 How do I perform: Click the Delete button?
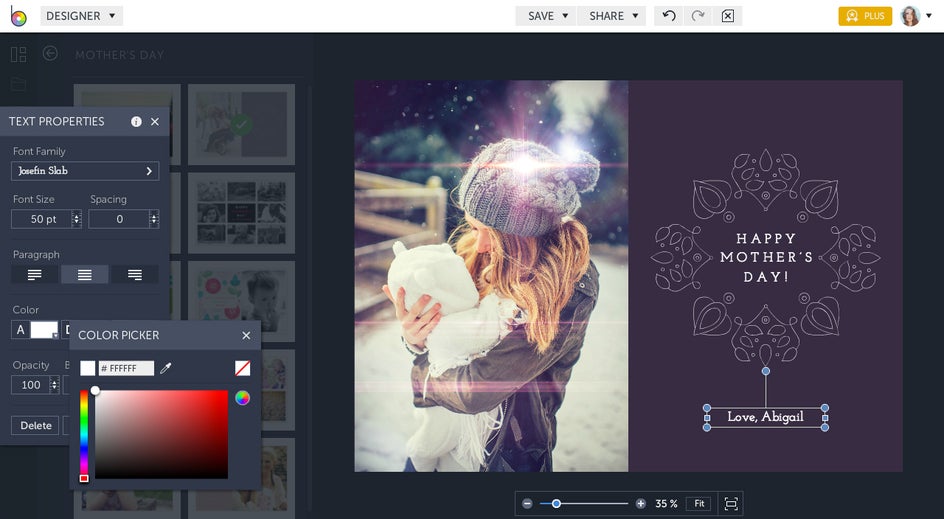click(x=36, y=426)
